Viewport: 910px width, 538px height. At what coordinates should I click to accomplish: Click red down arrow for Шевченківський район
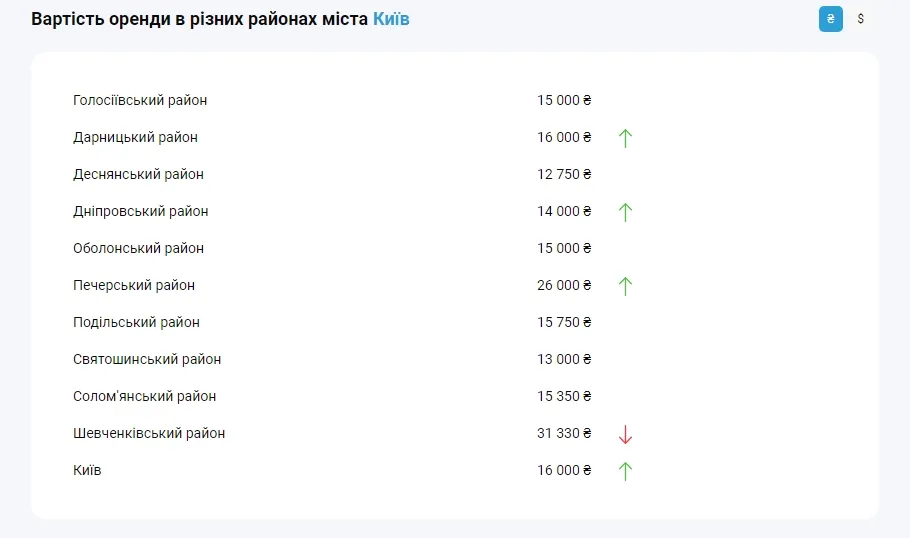625,434
